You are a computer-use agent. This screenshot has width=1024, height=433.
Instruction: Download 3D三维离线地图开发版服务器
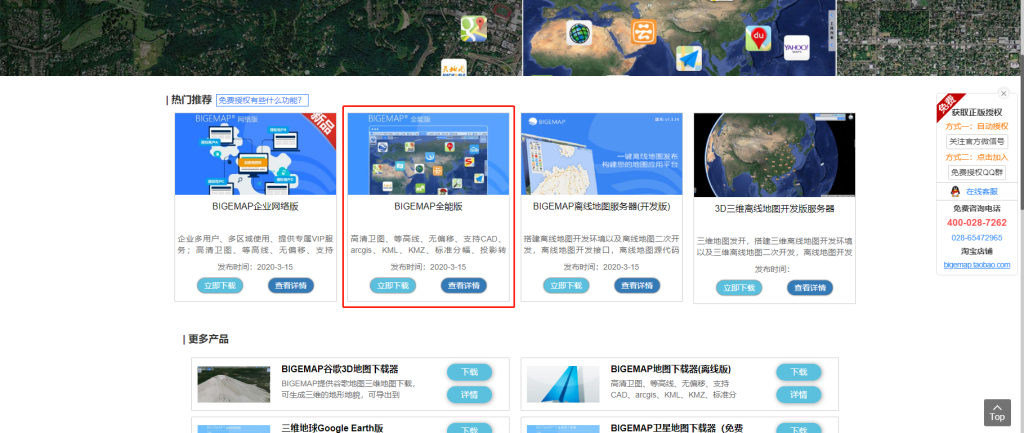pyautogui.click(x=739, y=287)
